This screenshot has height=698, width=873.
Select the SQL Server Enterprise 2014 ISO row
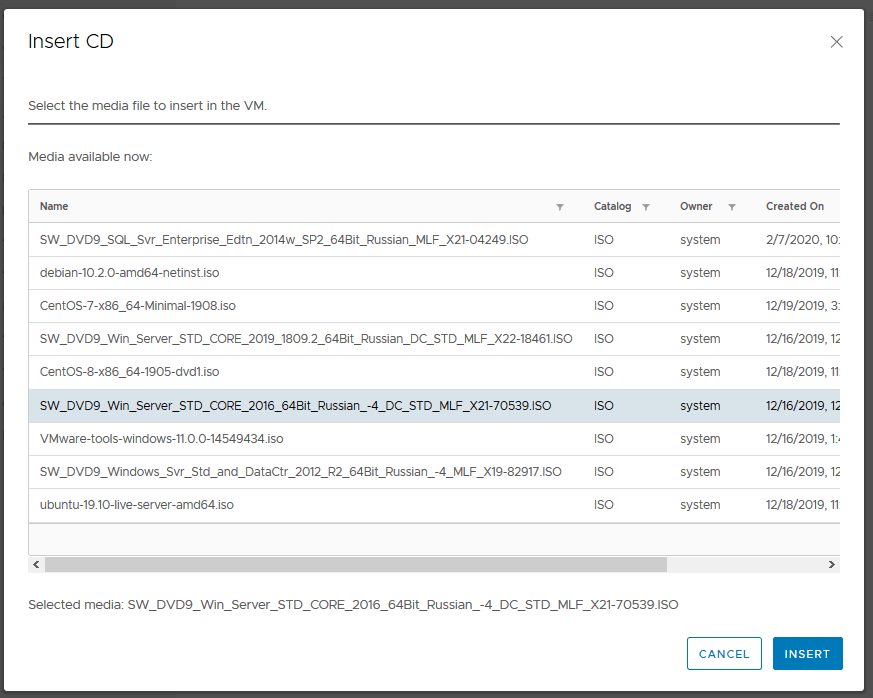434,240
